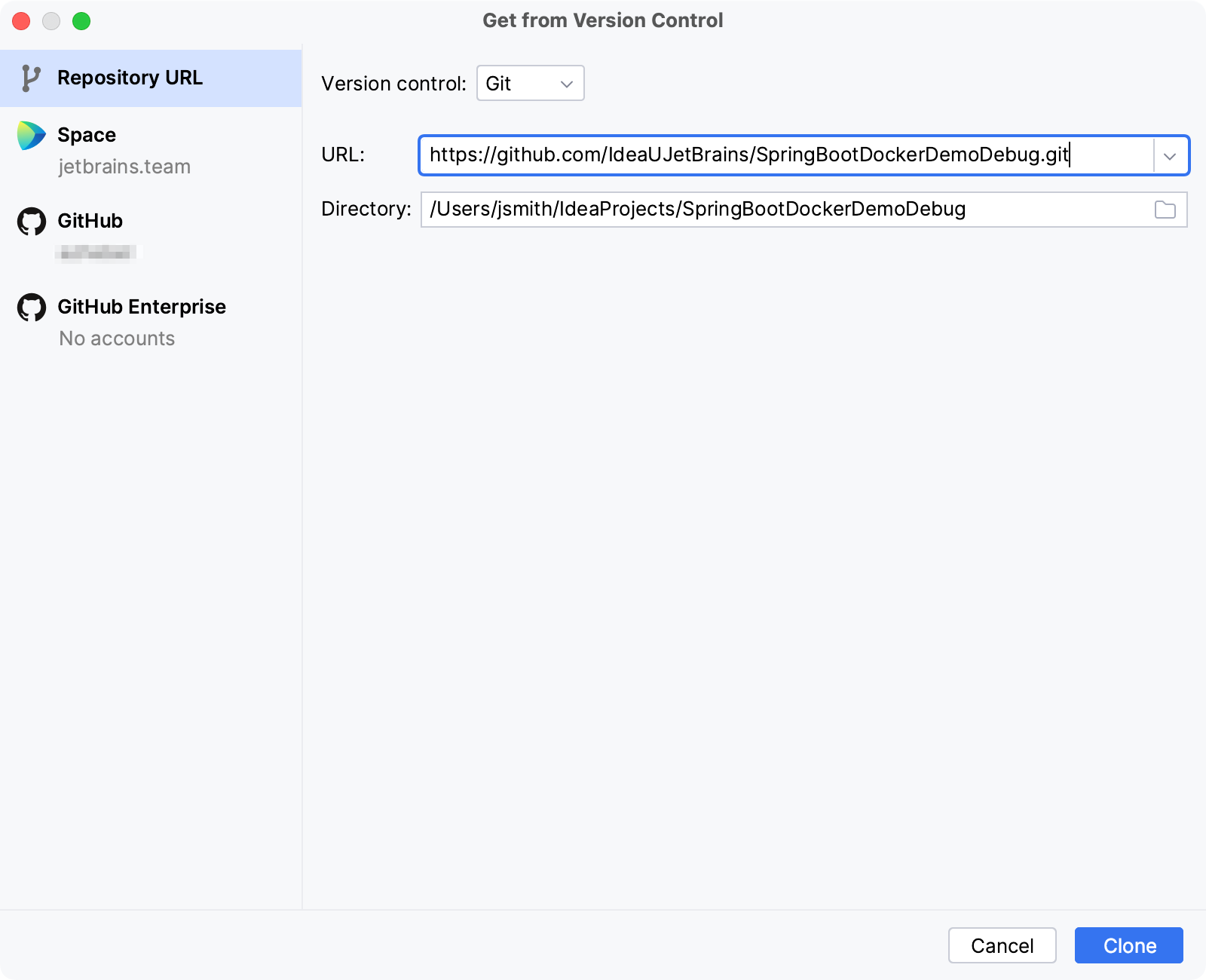Viewport: 1206px width, 980px height.
Task: Focus the Directory path field
Action: pos(754,210)
